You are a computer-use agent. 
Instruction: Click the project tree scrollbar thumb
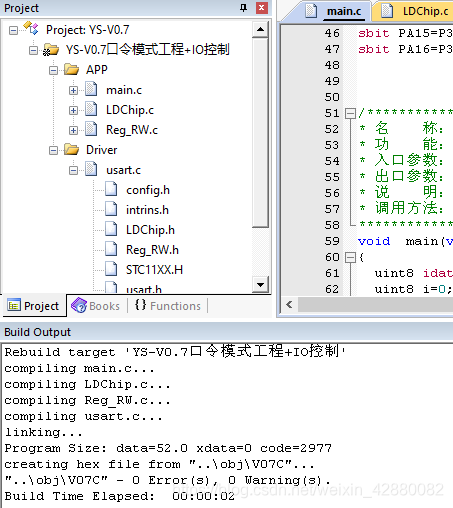[260, 133]
